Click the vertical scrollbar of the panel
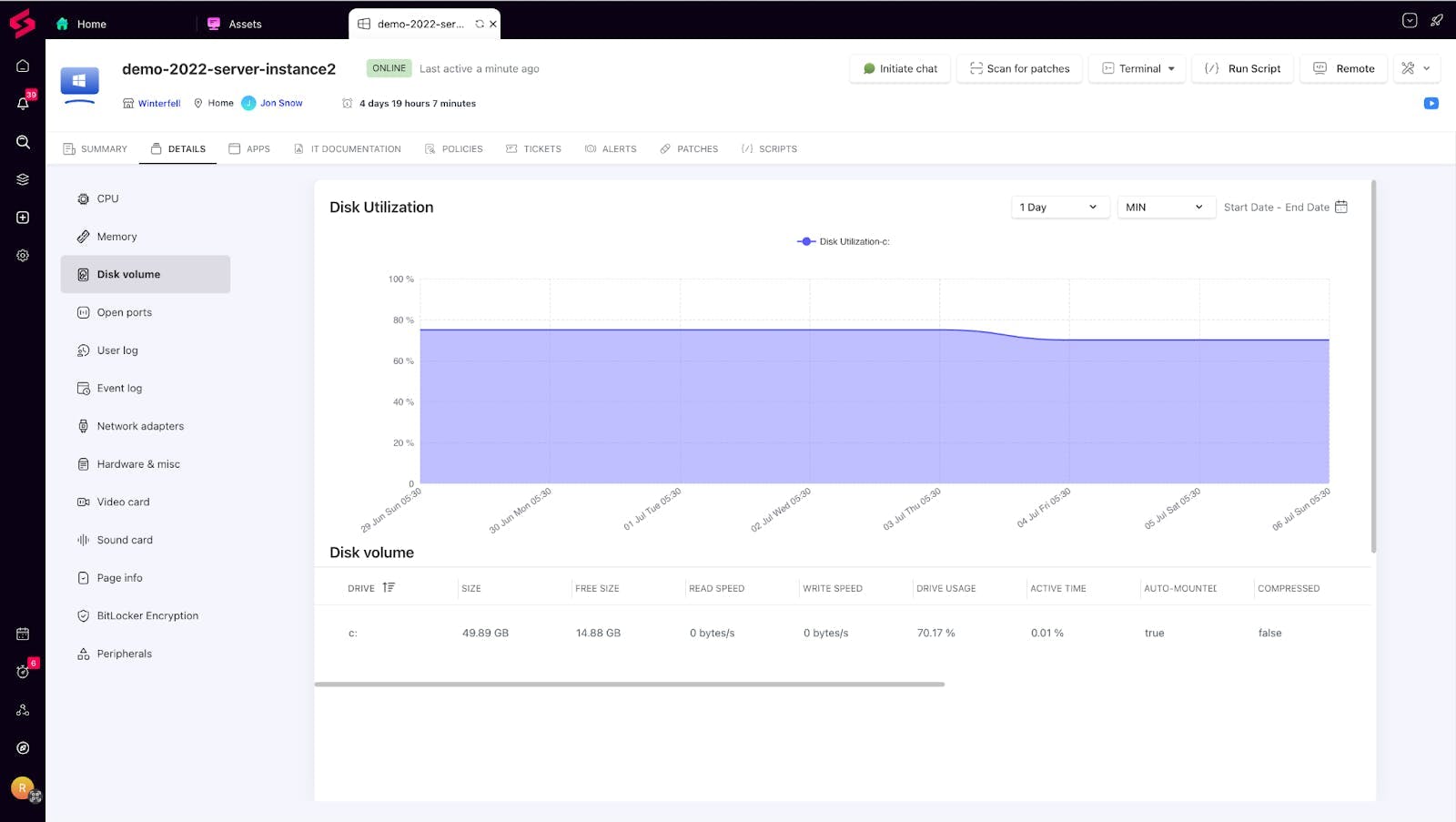The width and height of the screenshot is (1456, 822). pos(1373,366)
